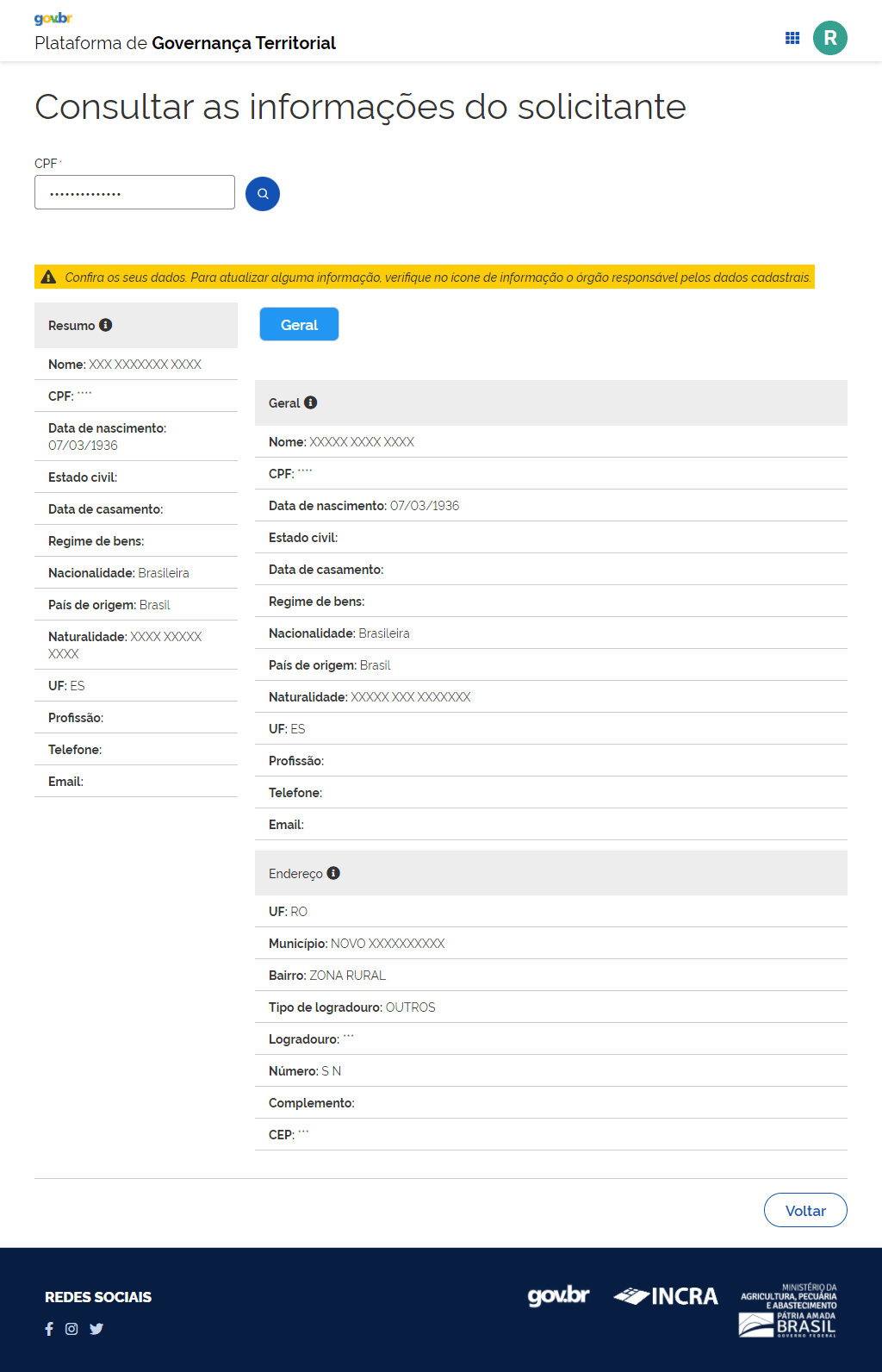Open the Facebook page from footer
The width and height of the screenshot is (882, 1372).
click(49, 1329)
